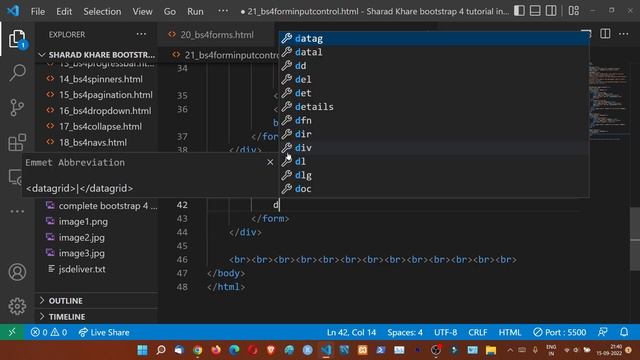
Task: Change encoding via UTF-8
Action: point(445,332)
